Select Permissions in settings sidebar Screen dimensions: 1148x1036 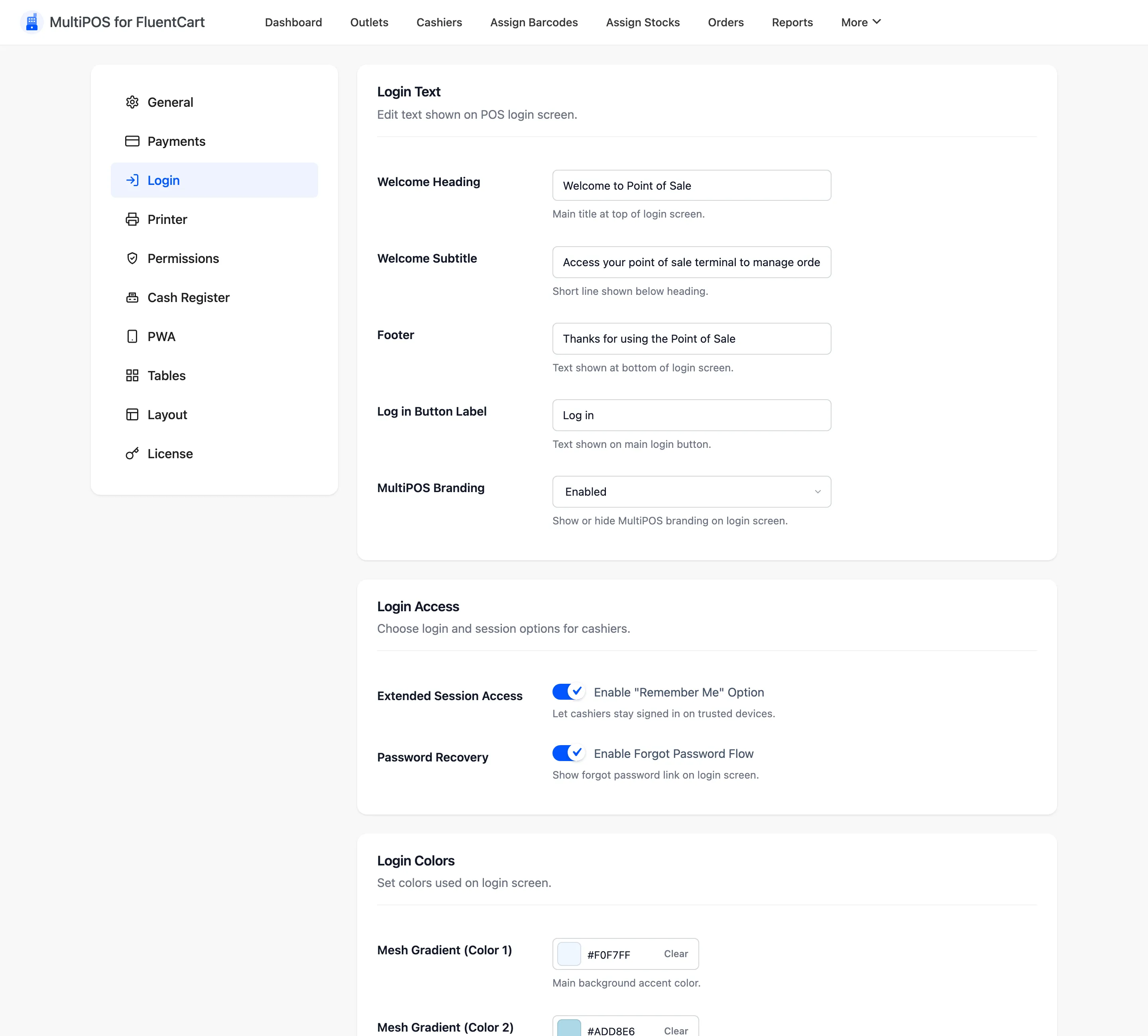click(x=214, y=259)
